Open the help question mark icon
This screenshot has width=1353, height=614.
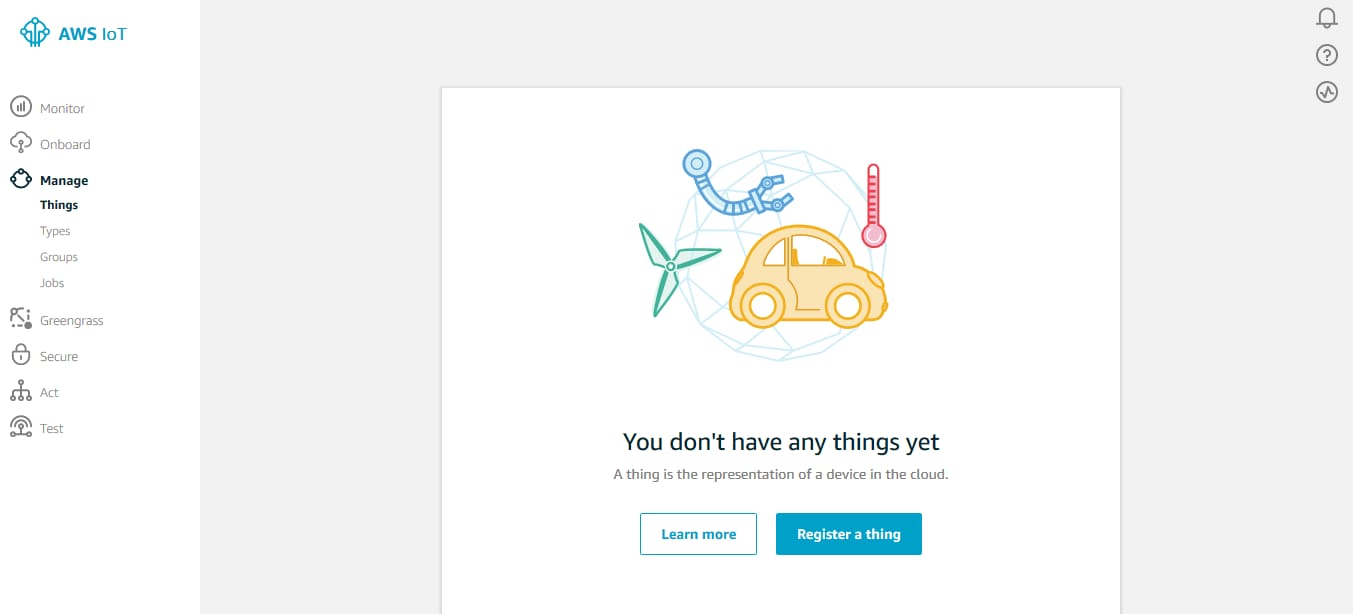(x=1327, y=55)
